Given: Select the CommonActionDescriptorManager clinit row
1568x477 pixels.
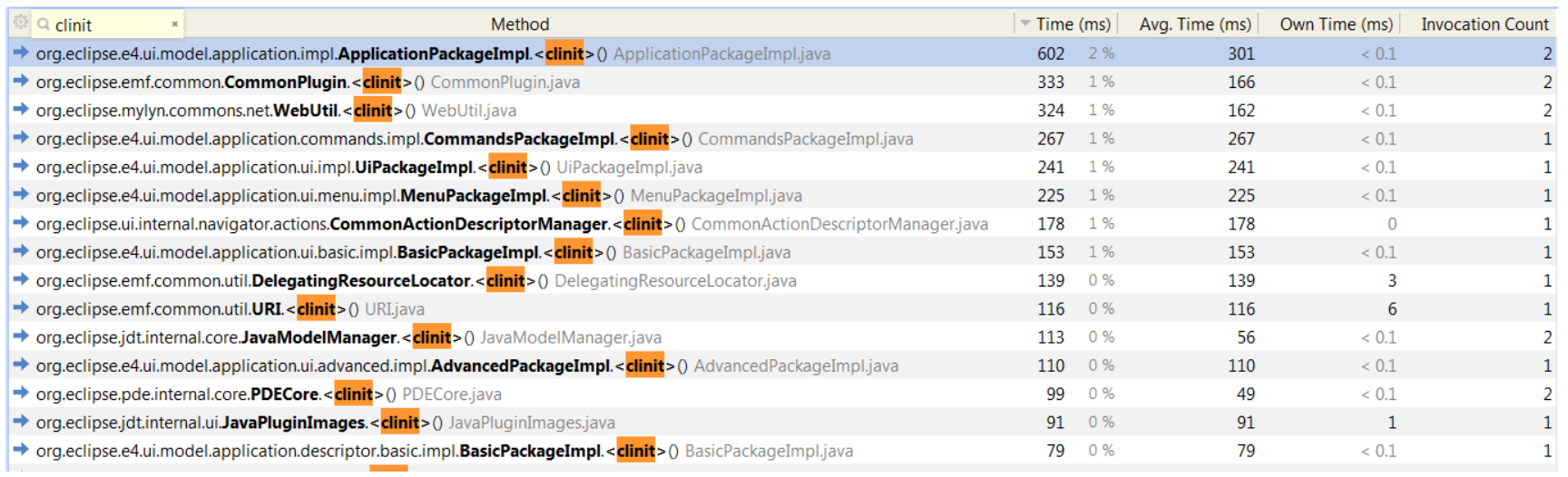Looking at the screenshot, I should (469, 224).
